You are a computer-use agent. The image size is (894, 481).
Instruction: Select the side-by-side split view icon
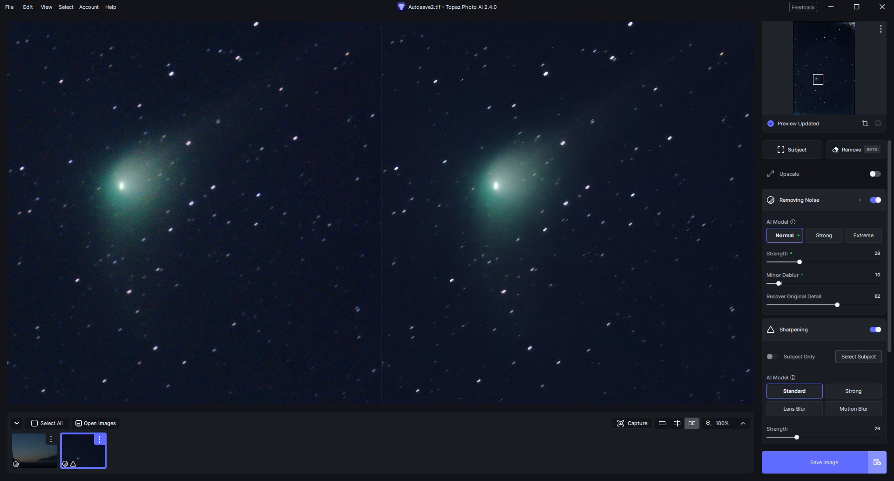pyautogui.click(x=692, y=423)
